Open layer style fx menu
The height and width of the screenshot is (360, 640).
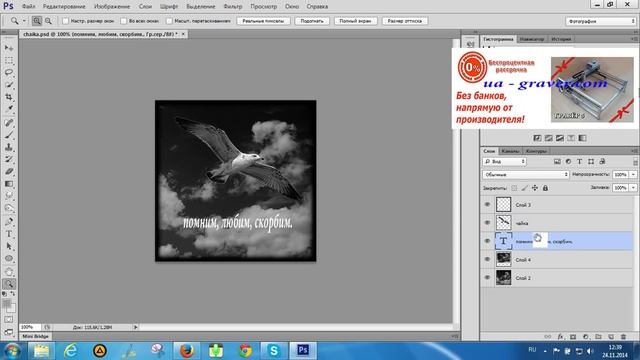click(560, 337)
